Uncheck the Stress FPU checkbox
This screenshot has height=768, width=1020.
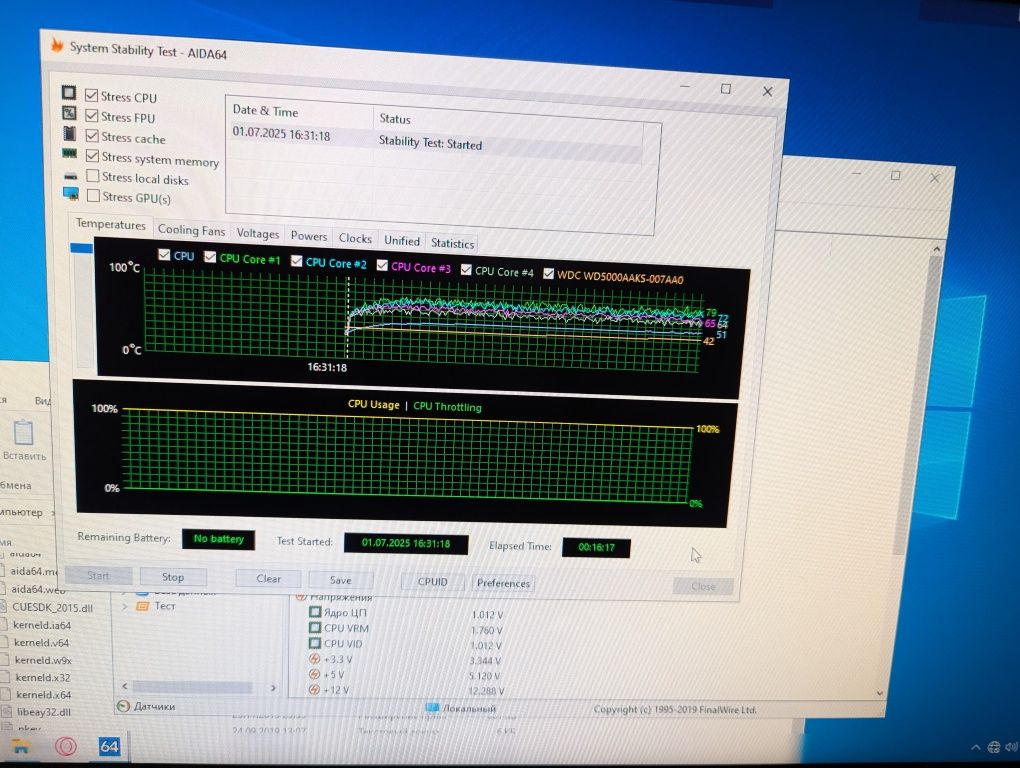click(92, 116)
